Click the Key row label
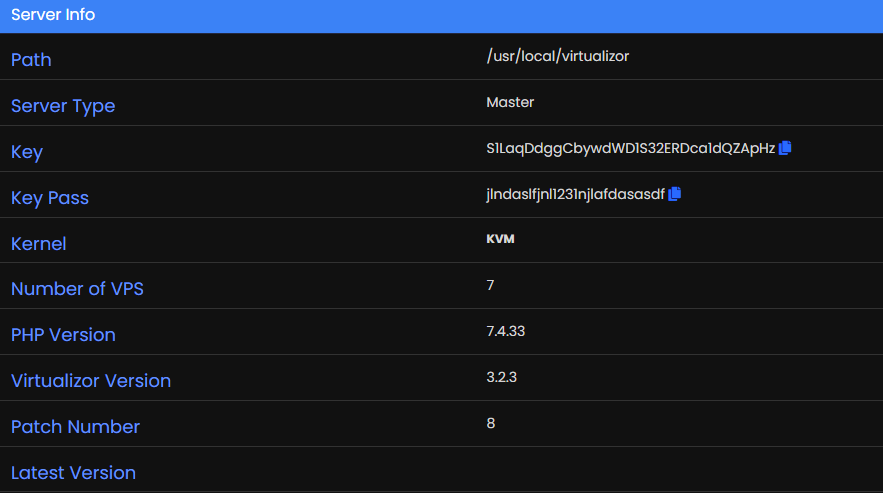Image resolution: width=883 pixels, height=493 pixels. click(x=27, y=152)
